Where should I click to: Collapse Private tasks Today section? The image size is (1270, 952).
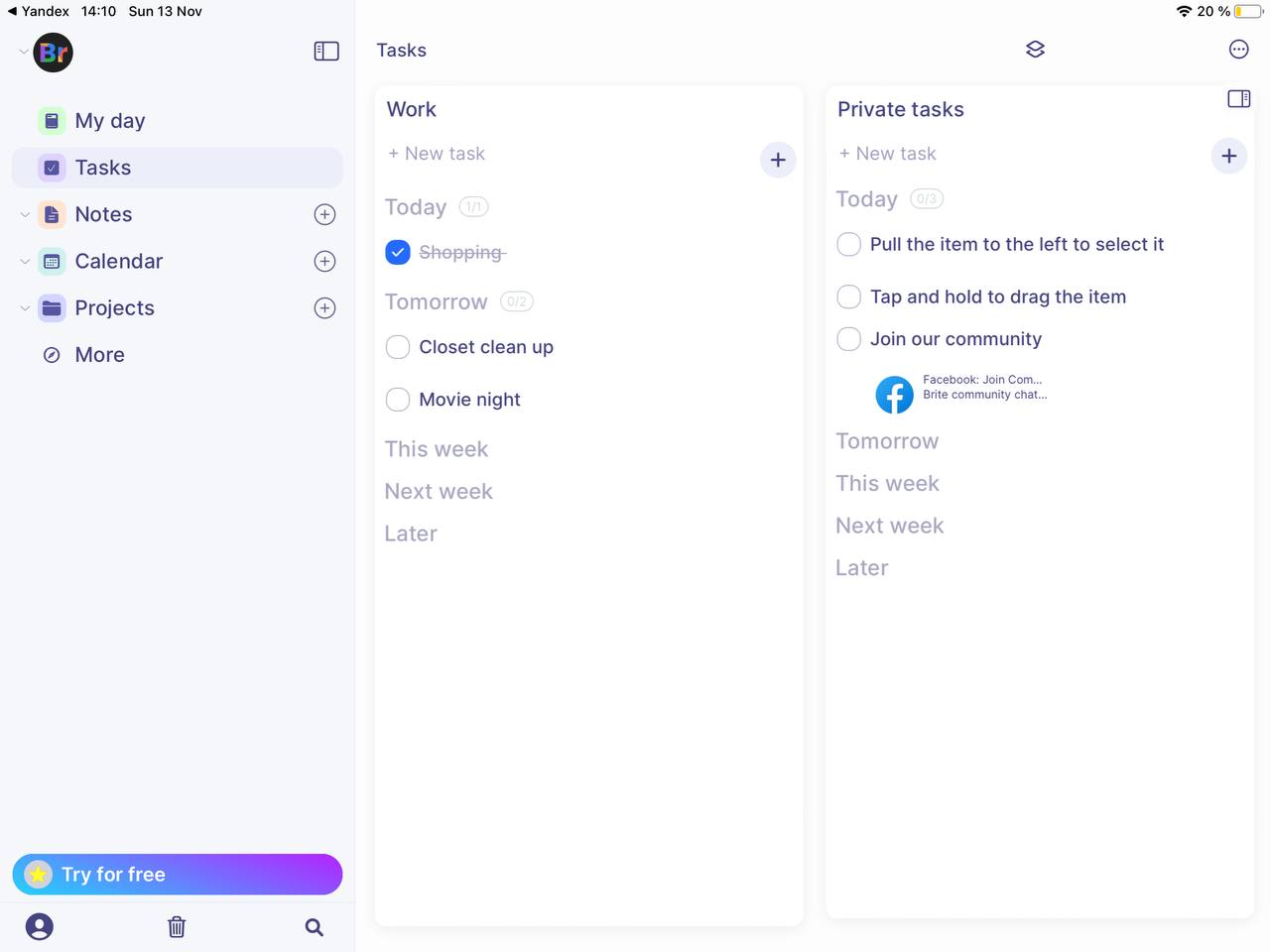click(x=867, y=199)
